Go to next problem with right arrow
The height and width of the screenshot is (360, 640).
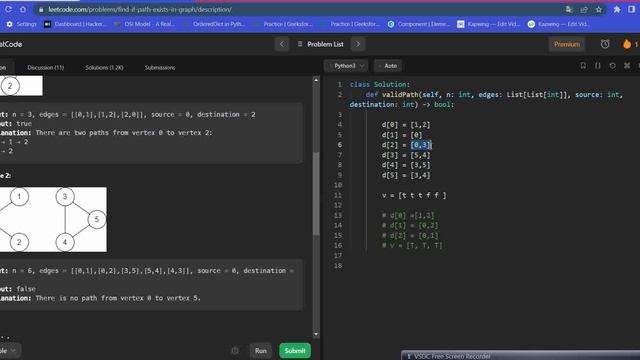(358, 44)
